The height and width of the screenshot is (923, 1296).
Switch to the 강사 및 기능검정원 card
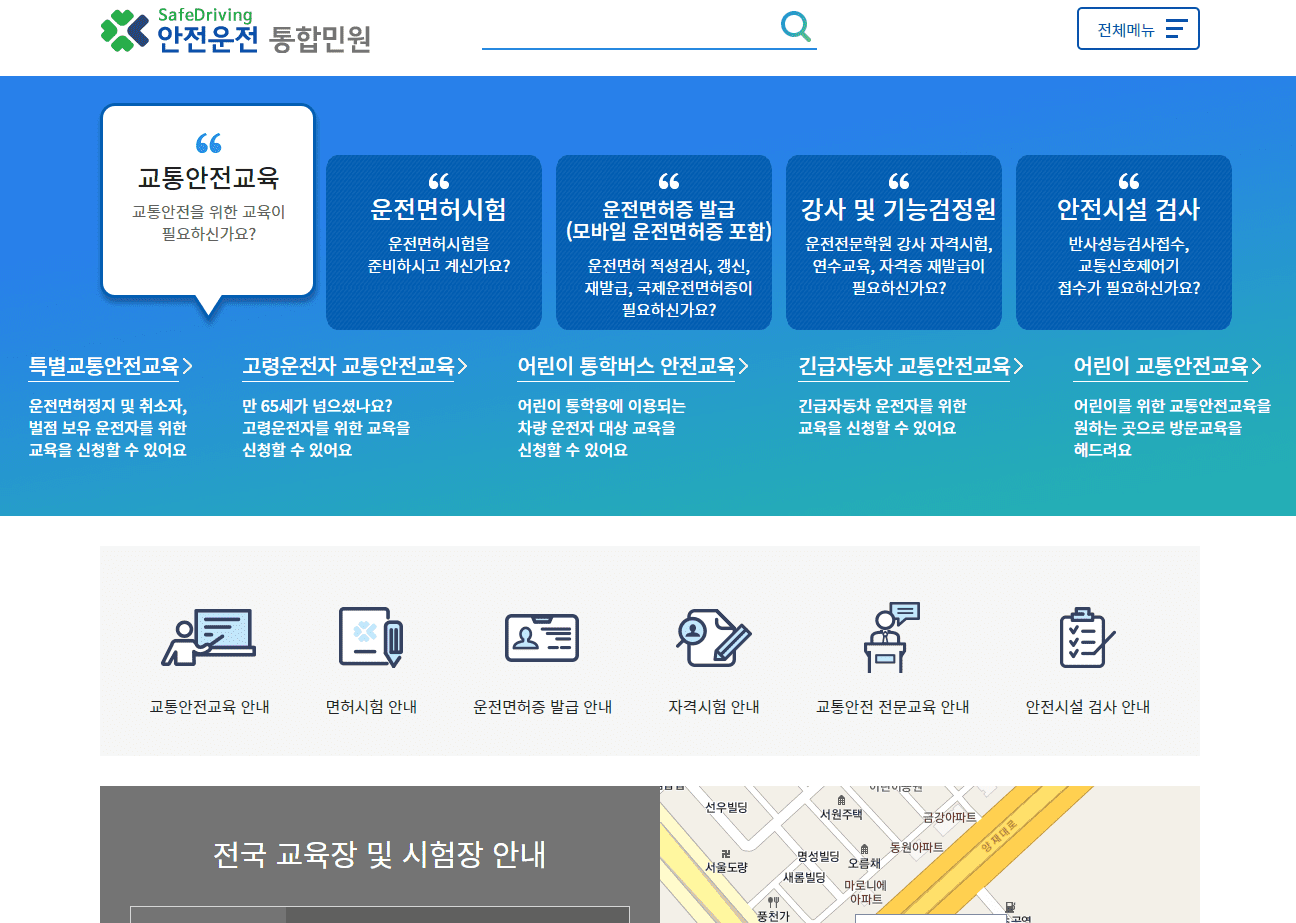(893, 242)
